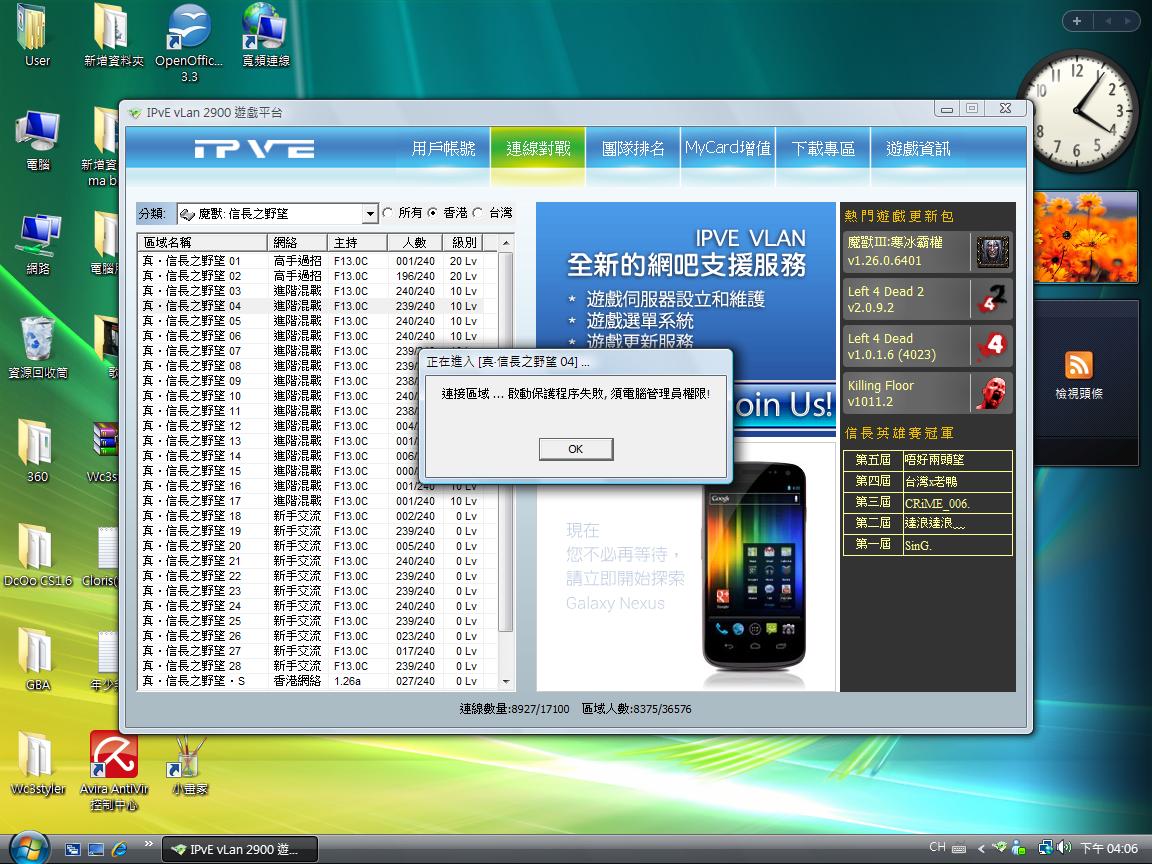1152x864 pixels.
Task: Click the Windows Start orb
Action: [29, 848]
